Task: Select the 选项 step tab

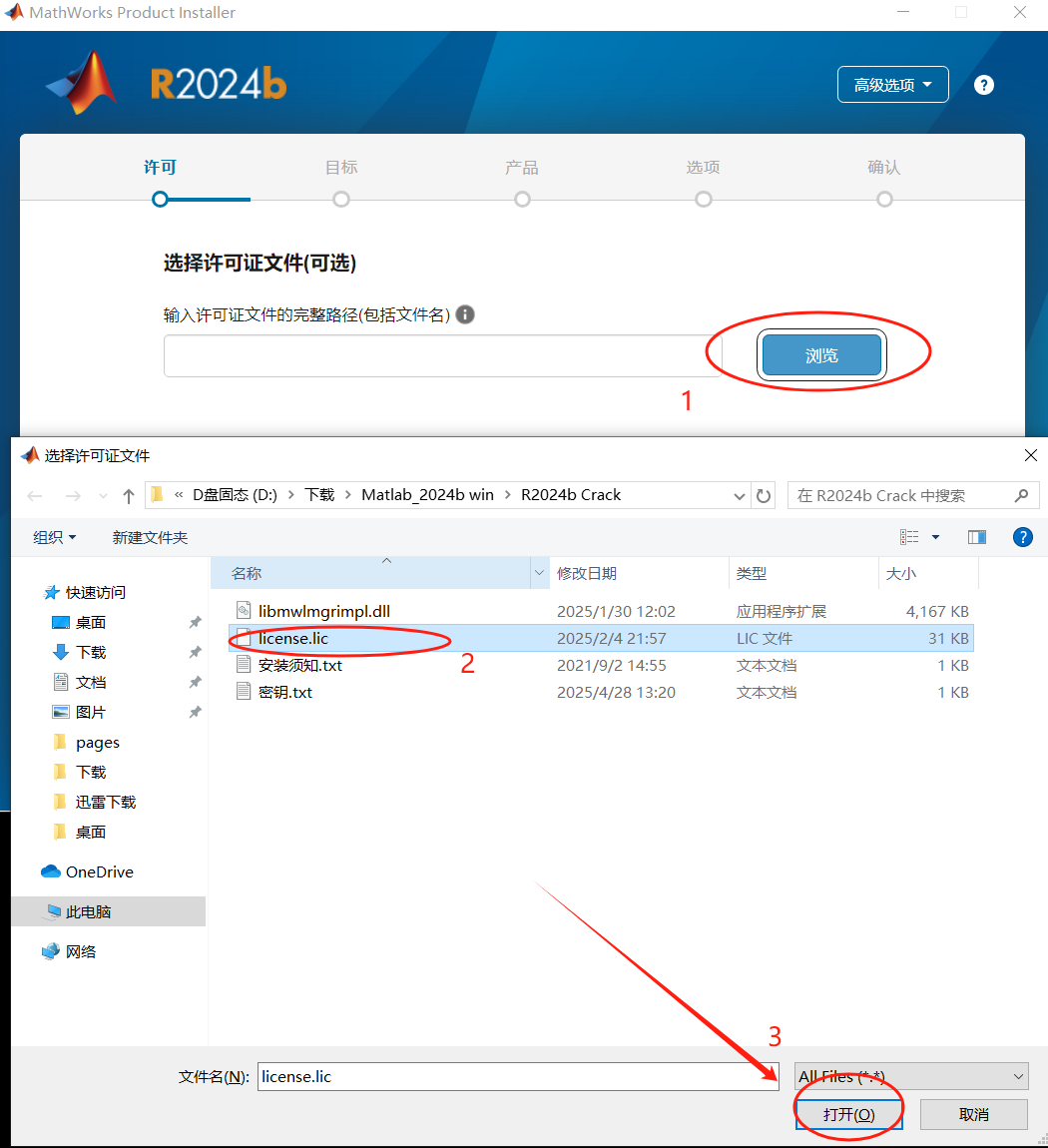Action: (x=703, y=168)
